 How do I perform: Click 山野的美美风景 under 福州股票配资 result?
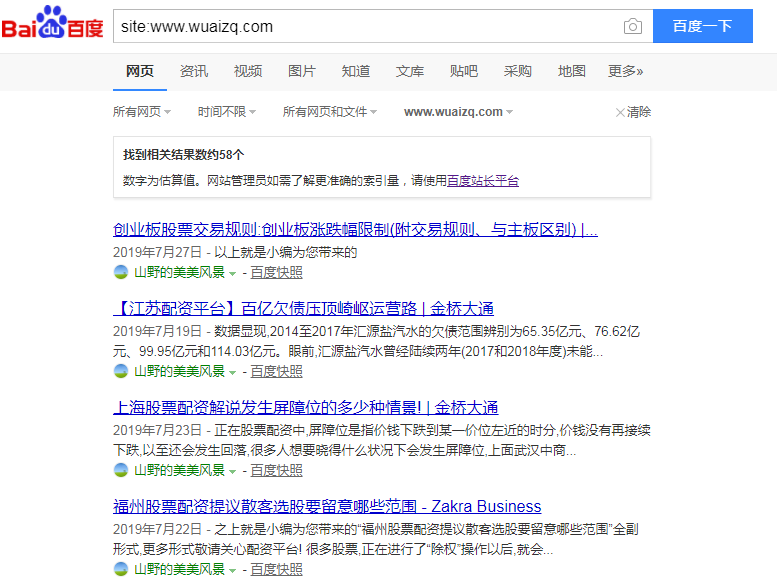point(179,569)
